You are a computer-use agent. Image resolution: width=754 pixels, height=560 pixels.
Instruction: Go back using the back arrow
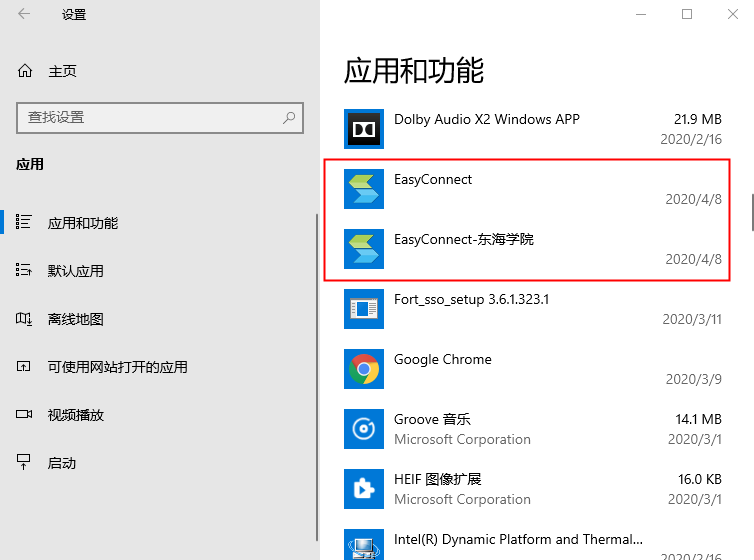pyautogui.click(x=24, y=15)
